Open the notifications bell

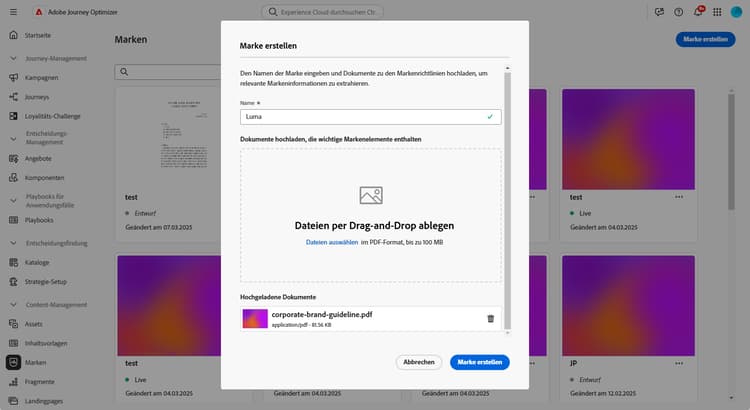(x=698, y=11)
